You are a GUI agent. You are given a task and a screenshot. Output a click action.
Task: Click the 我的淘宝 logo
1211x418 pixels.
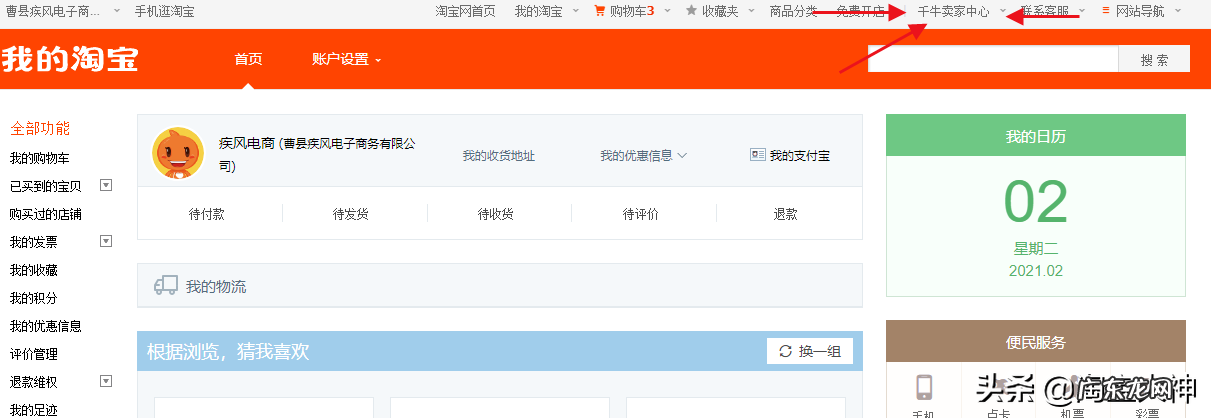point(69,59)
